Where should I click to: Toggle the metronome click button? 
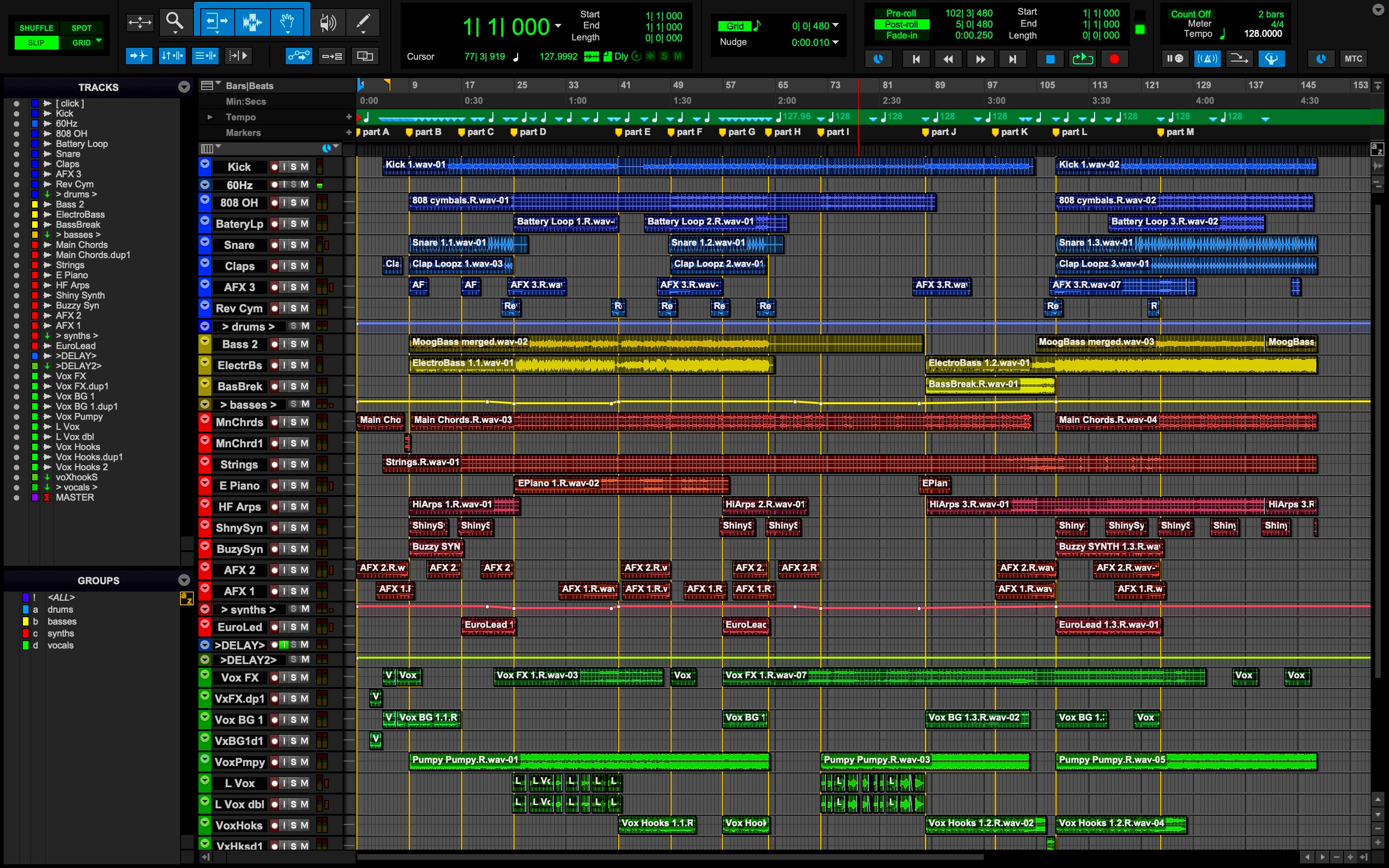(1207, 59)
